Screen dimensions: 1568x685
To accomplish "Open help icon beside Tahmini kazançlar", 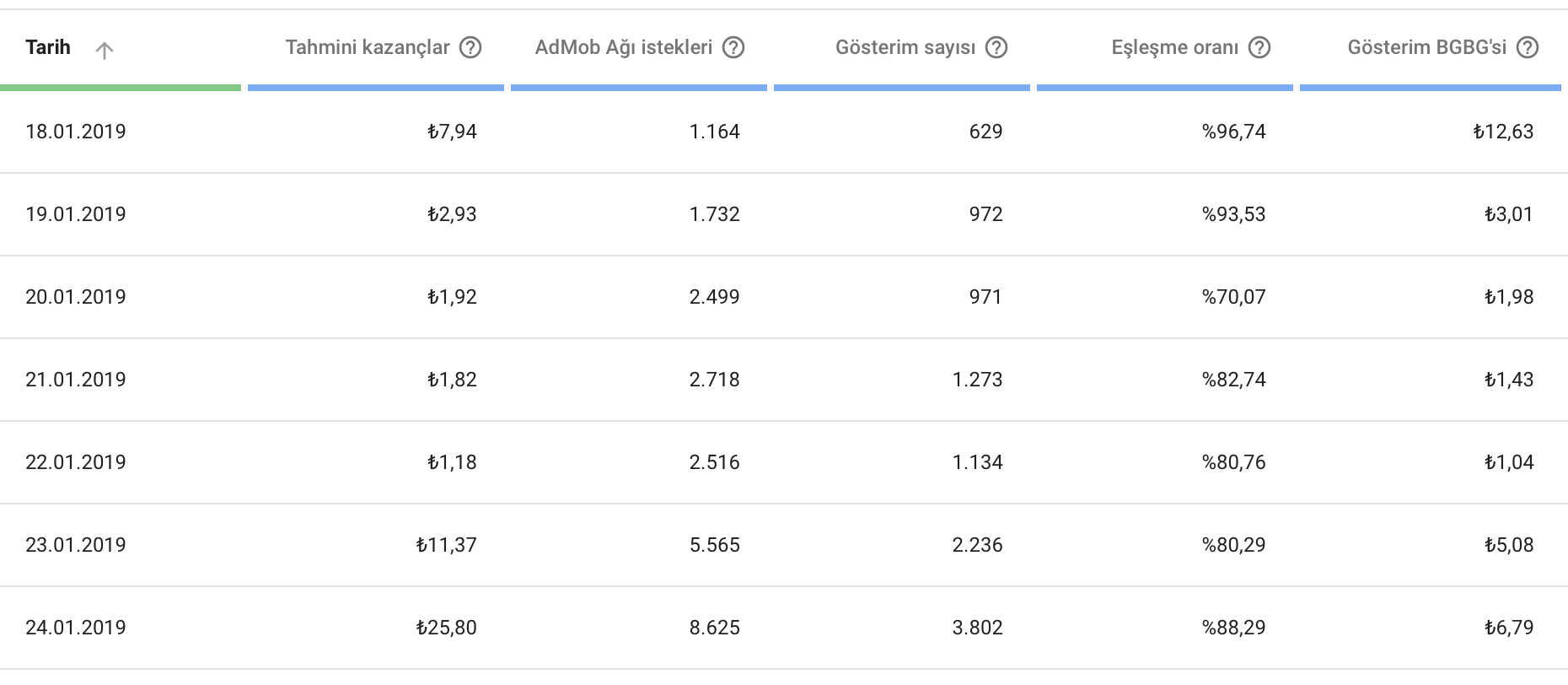I will pos(470,47).
